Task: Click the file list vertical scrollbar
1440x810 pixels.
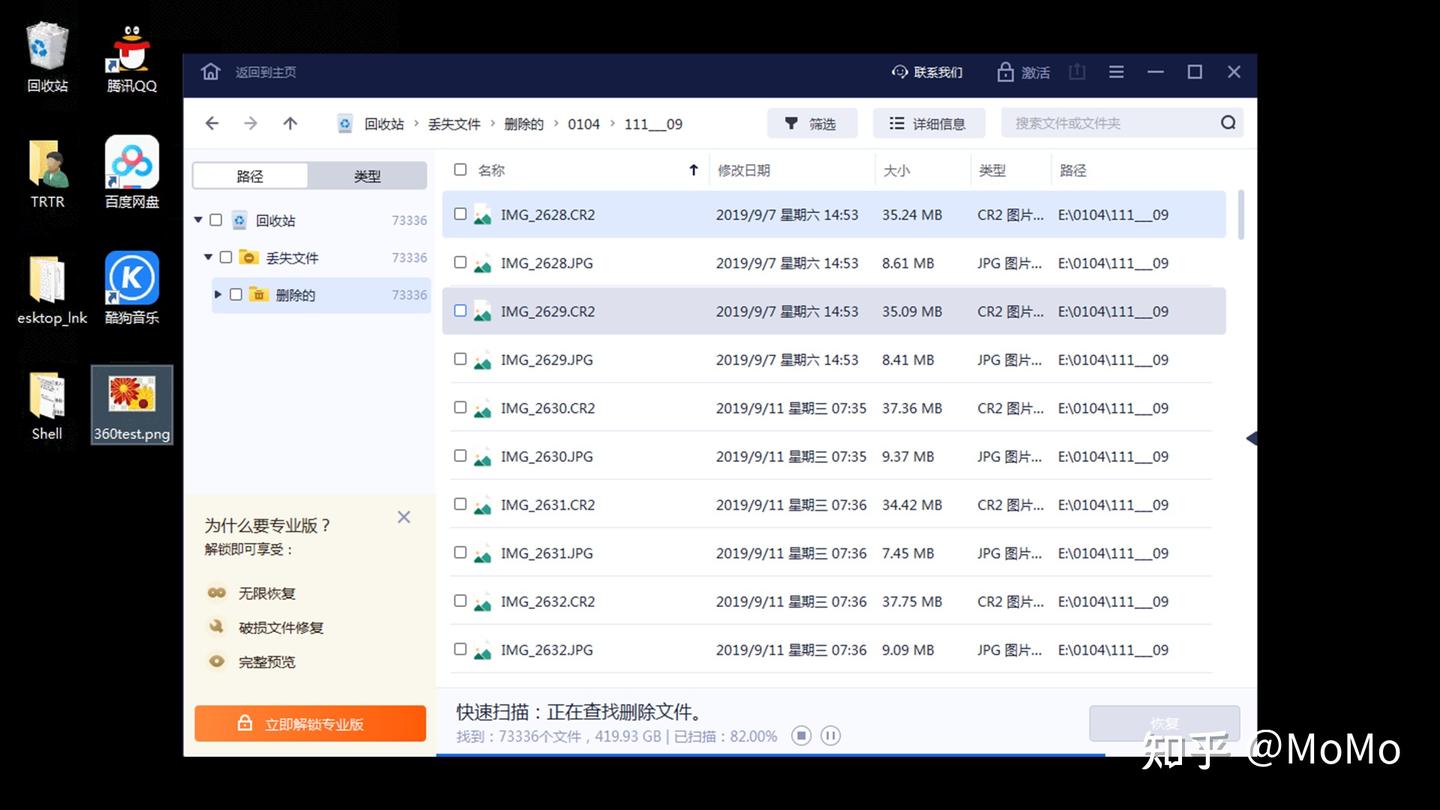Action: pos(1242,215)
